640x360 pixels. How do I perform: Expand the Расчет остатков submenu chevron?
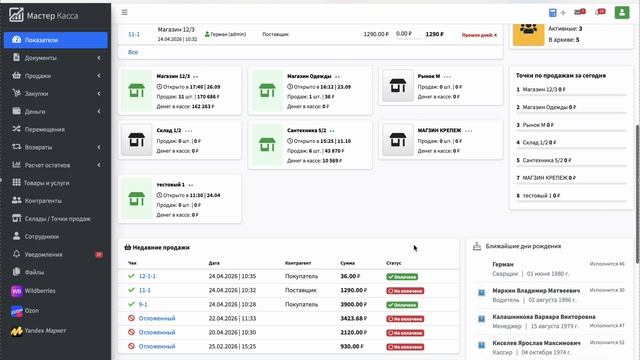click(99, 165)
